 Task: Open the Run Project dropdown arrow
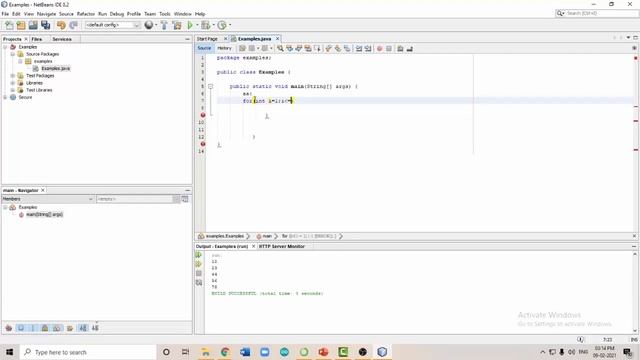click(197, 25)
